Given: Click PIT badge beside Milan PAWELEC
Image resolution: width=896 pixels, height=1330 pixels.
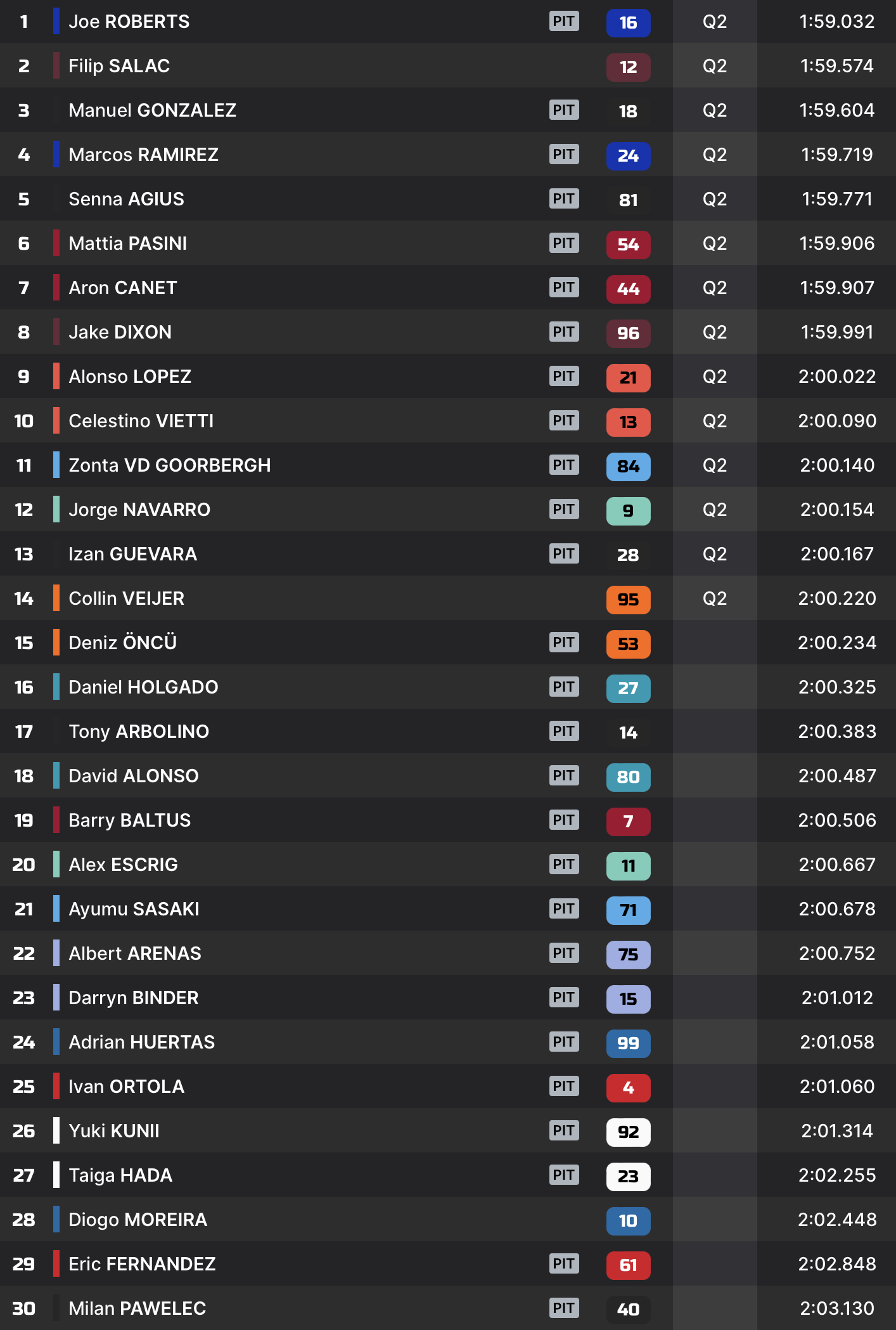Looking at the screenshot, I should pyautogui.click(x=564, y=1308).
